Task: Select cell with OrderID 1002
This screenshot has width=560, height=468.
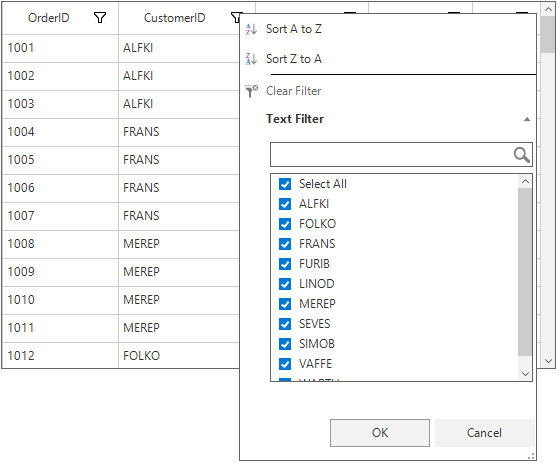Action: [60, 76]
